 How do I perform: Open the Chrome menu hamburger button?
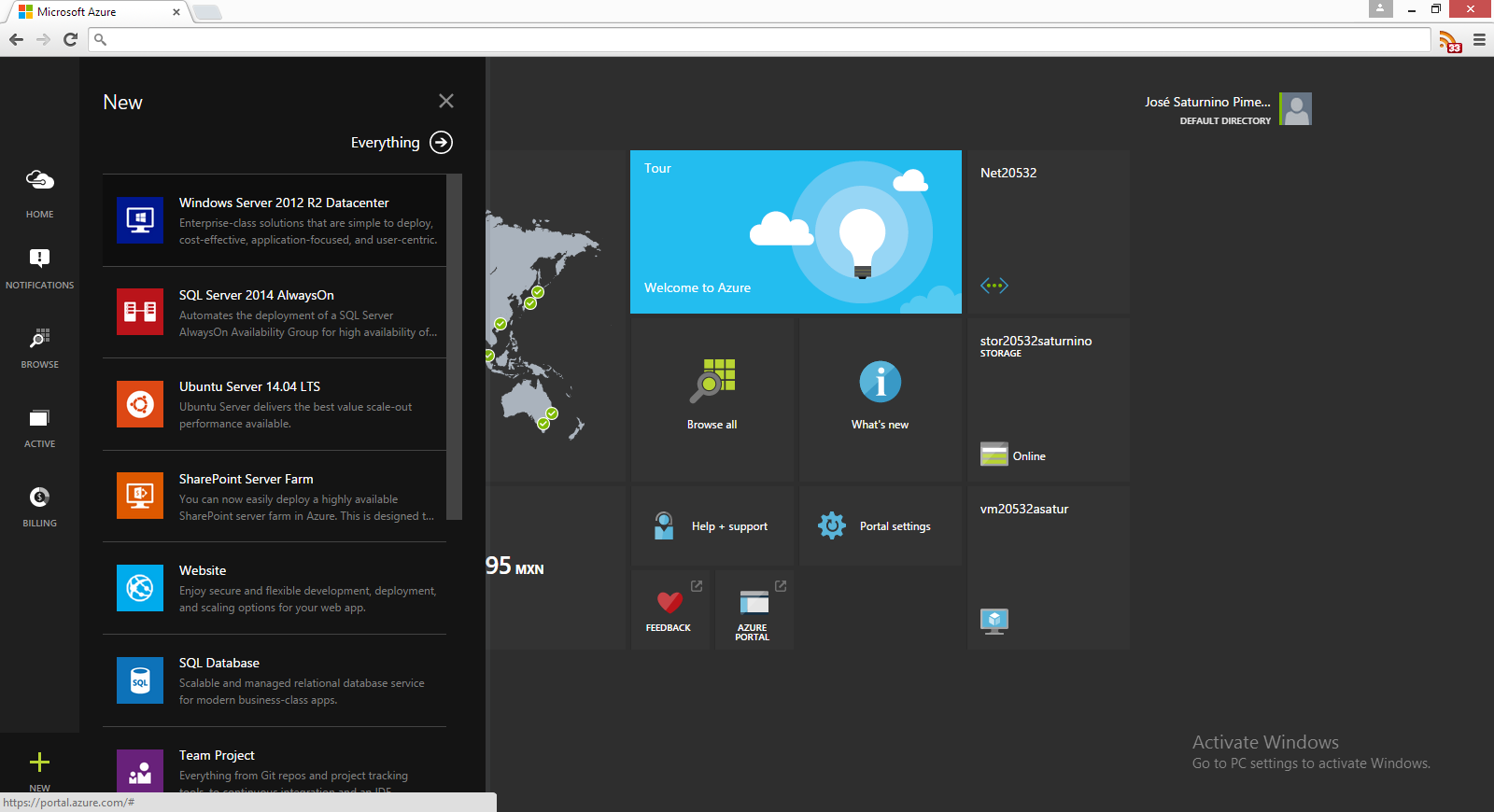tap(1479, 40)
